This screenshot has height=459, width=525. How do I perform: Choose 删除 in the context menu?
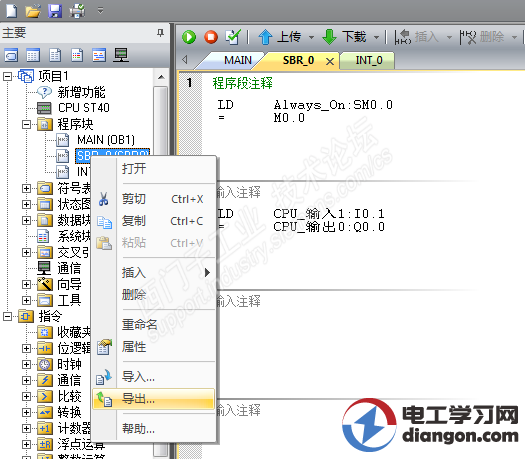154,295
